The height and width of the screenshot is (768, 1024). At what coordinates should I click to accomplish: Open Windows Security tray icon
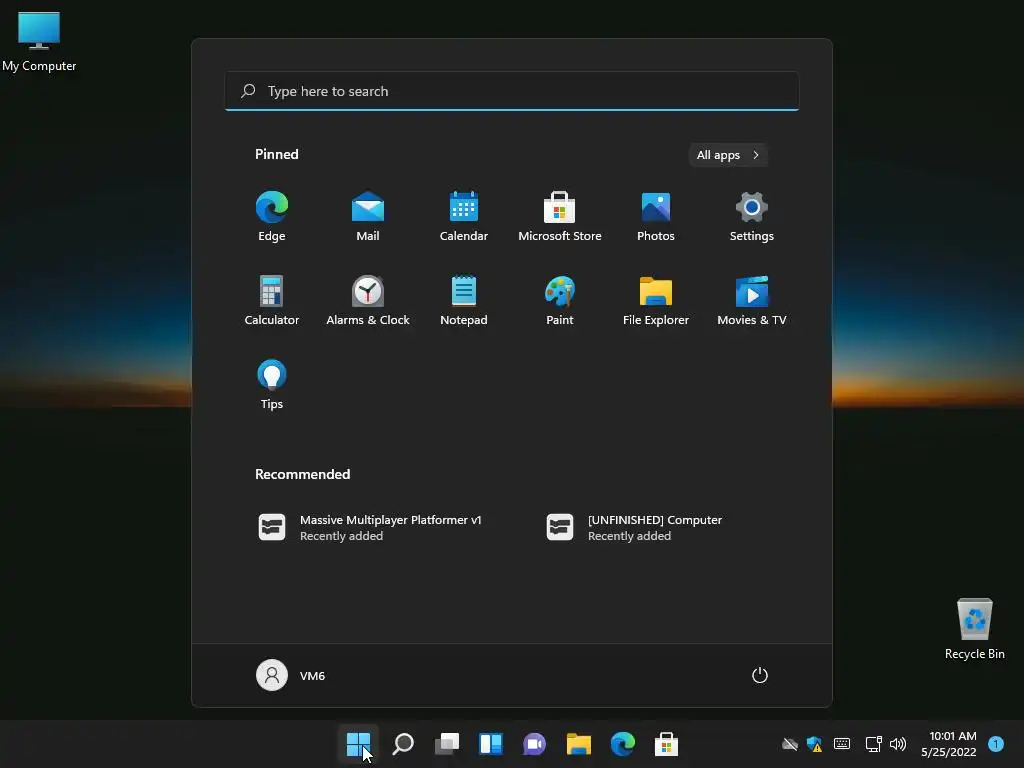coord(814,744)
